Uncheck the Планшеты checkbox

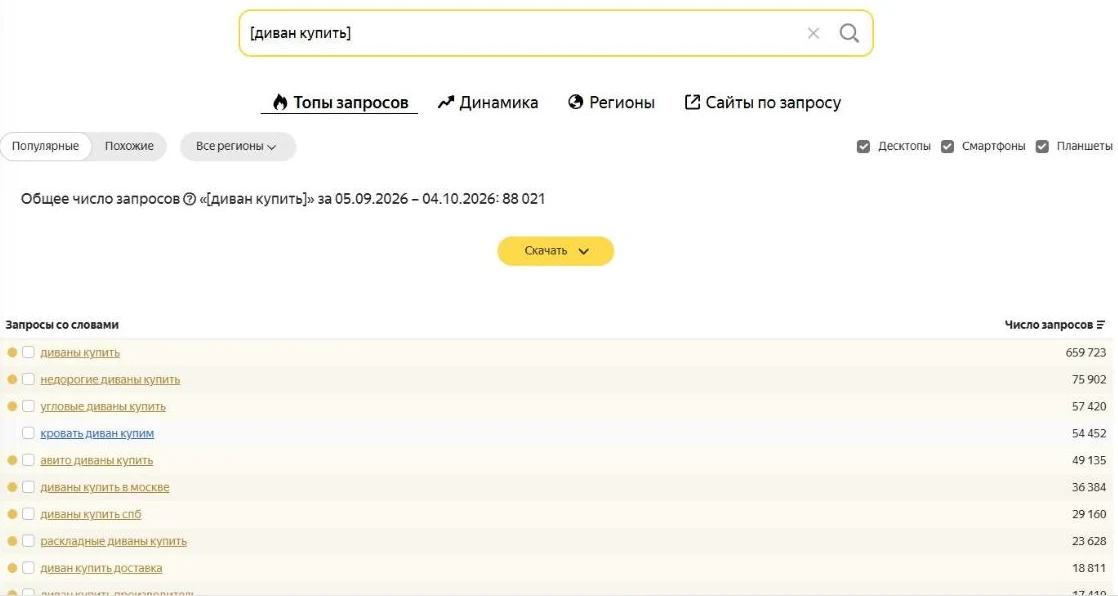1042,146
